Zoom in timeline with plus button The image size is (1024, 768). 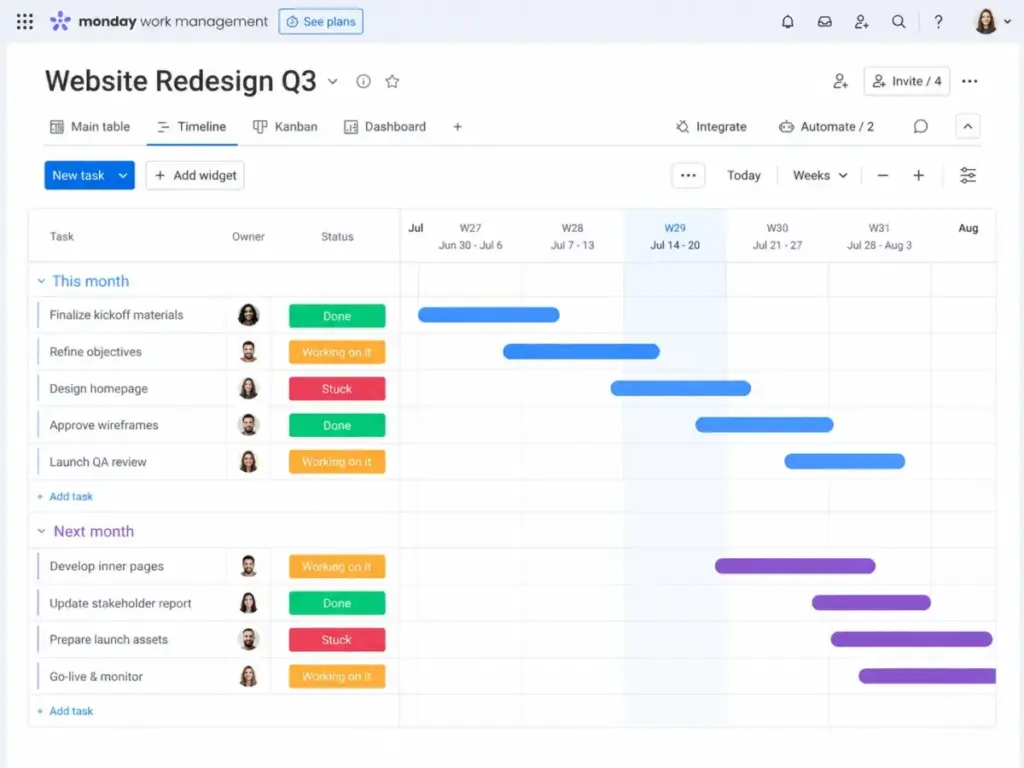point(918,175)
